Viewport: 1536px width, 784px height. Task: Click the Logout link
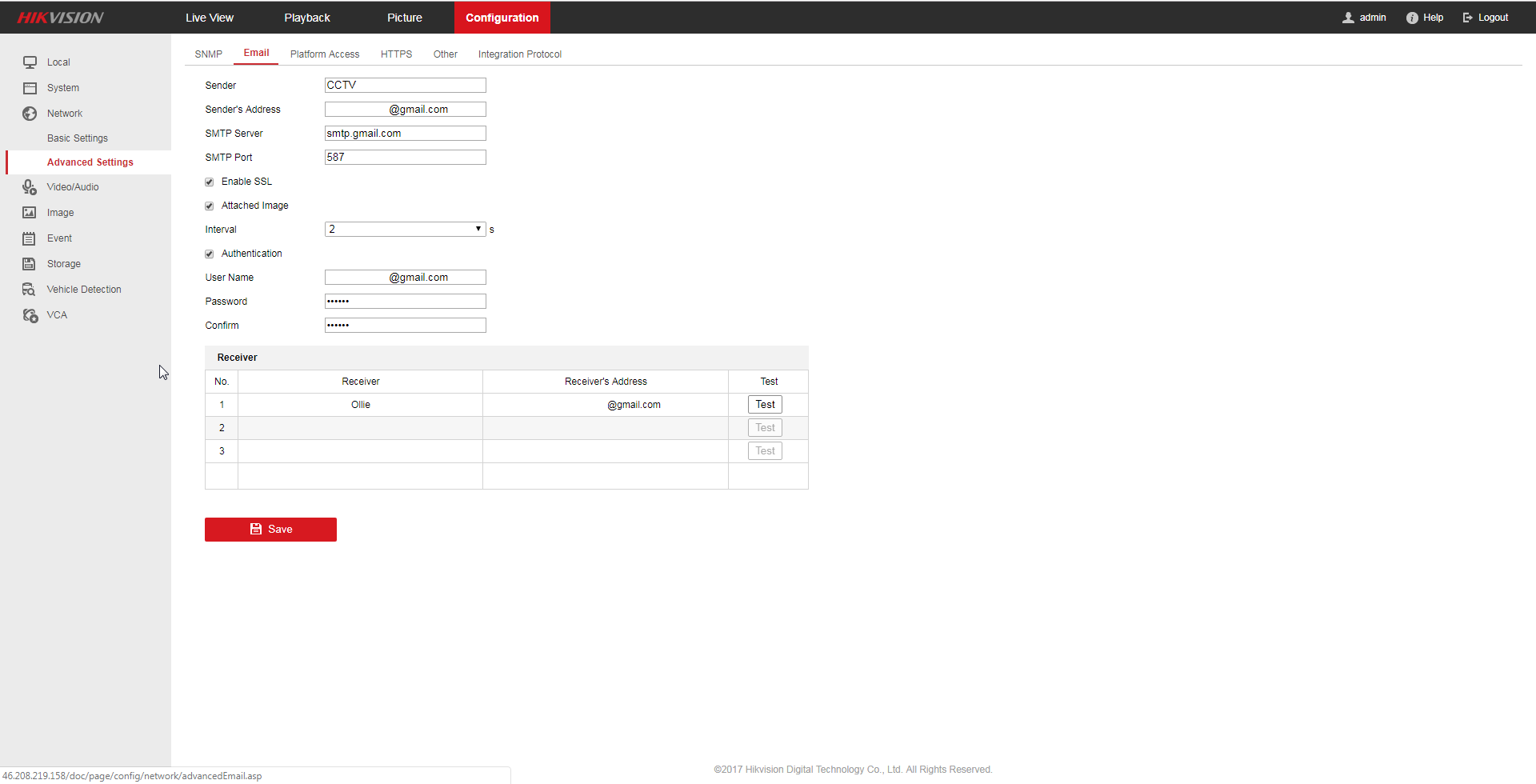(x=1486, y=18)
